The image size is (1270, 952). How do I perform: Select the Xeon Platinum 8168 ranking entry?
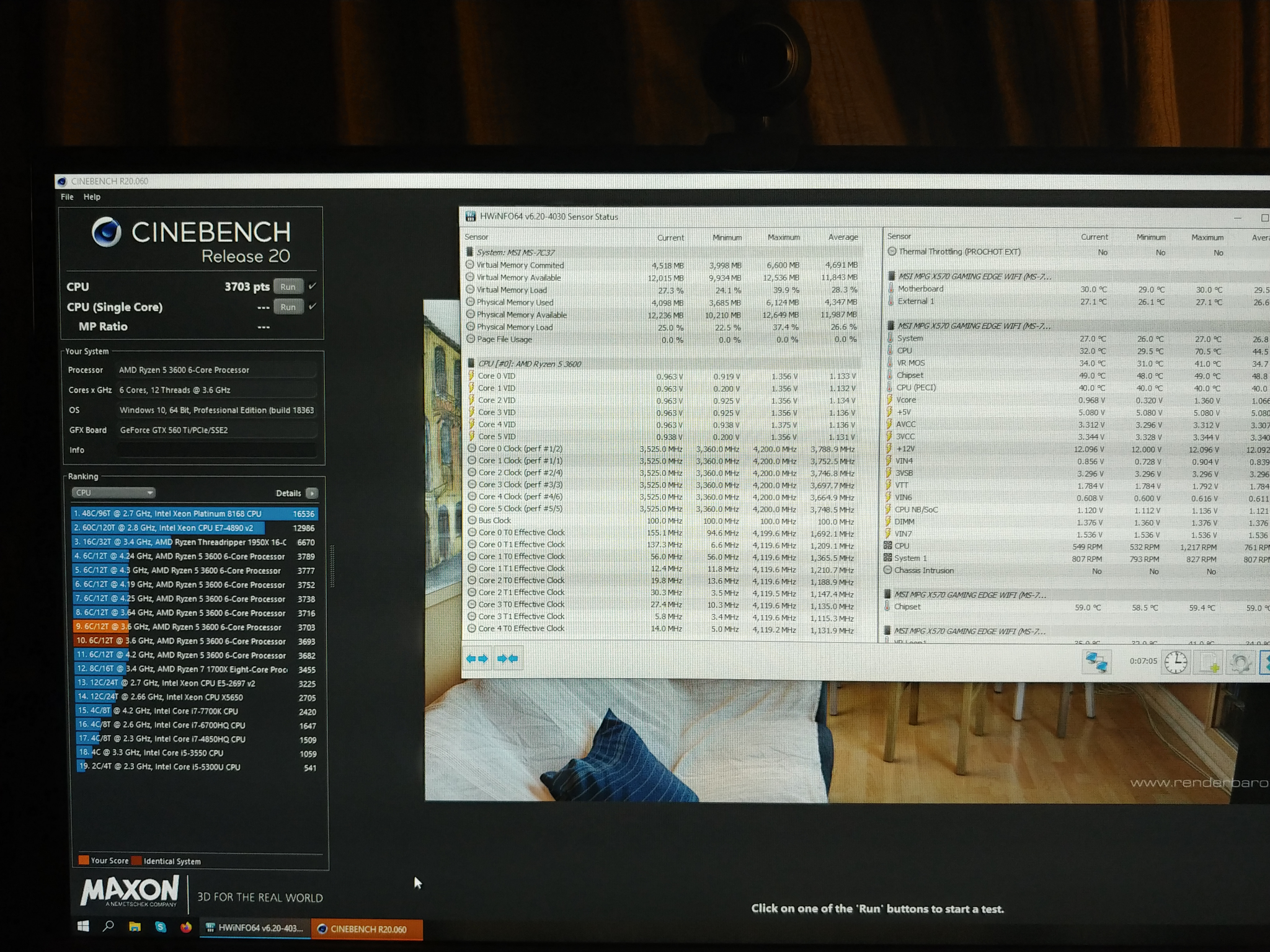coord(193,514)
